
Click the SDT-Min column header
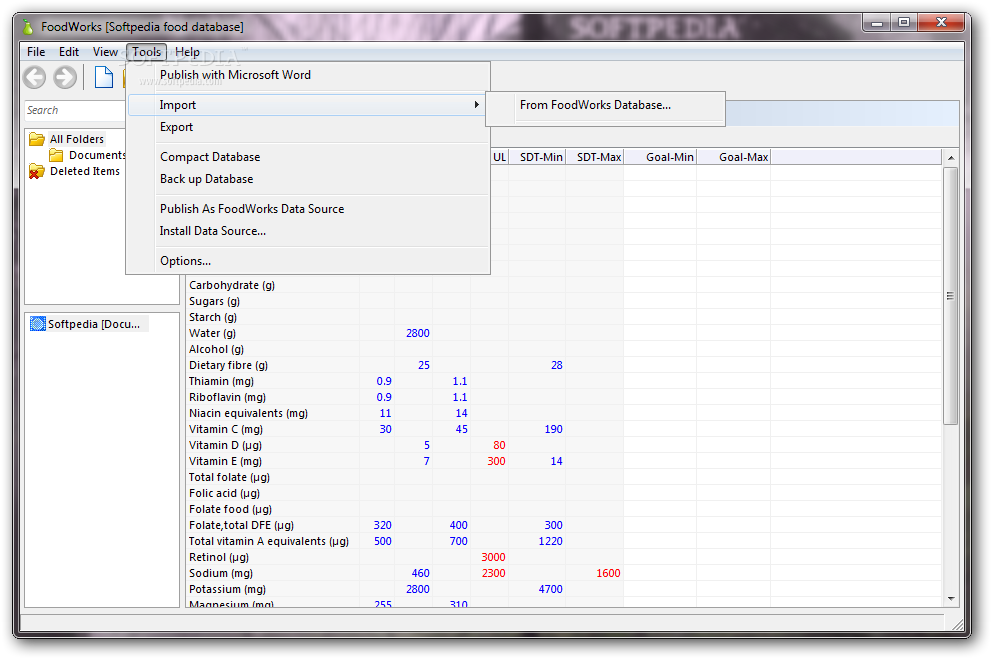point(537,157)
